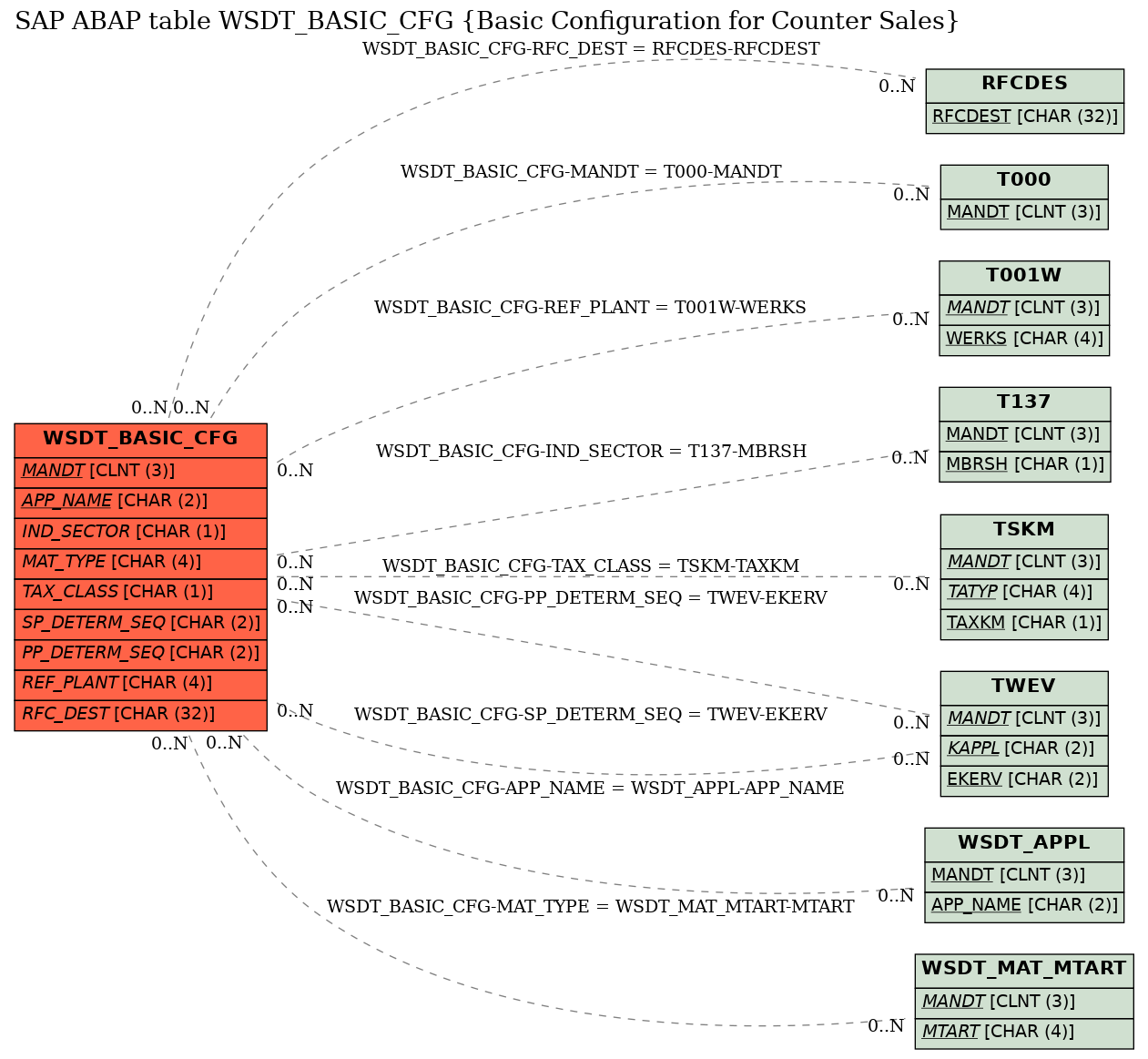The width and height of the screenshot is (1148, 1059).
Task: Click the TAX_CLASS = TSKM-TAXKM relation label
Action: tap(591, 566)
